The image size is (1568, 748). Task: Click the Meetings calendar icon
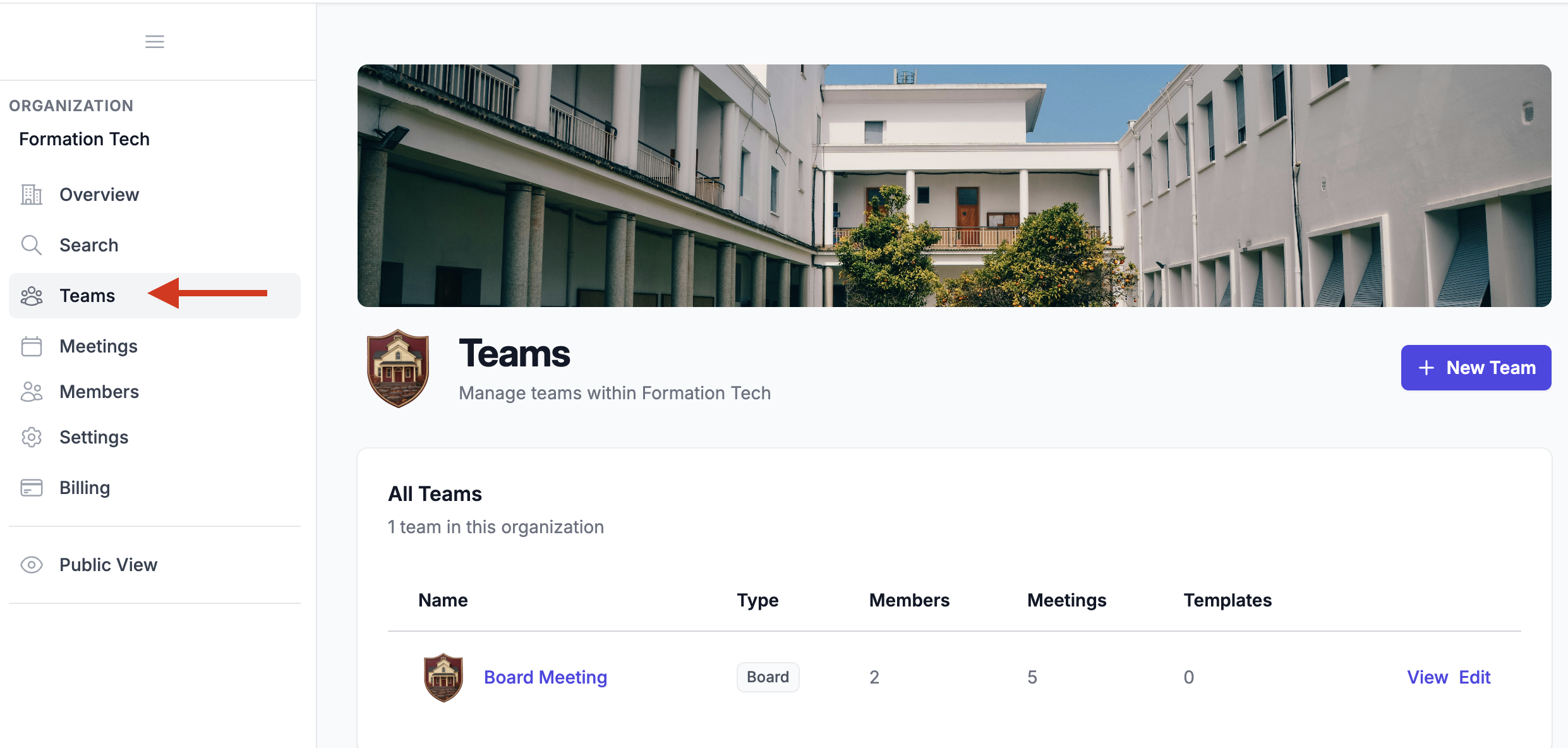pyautogui.click(x=32, y=346)
